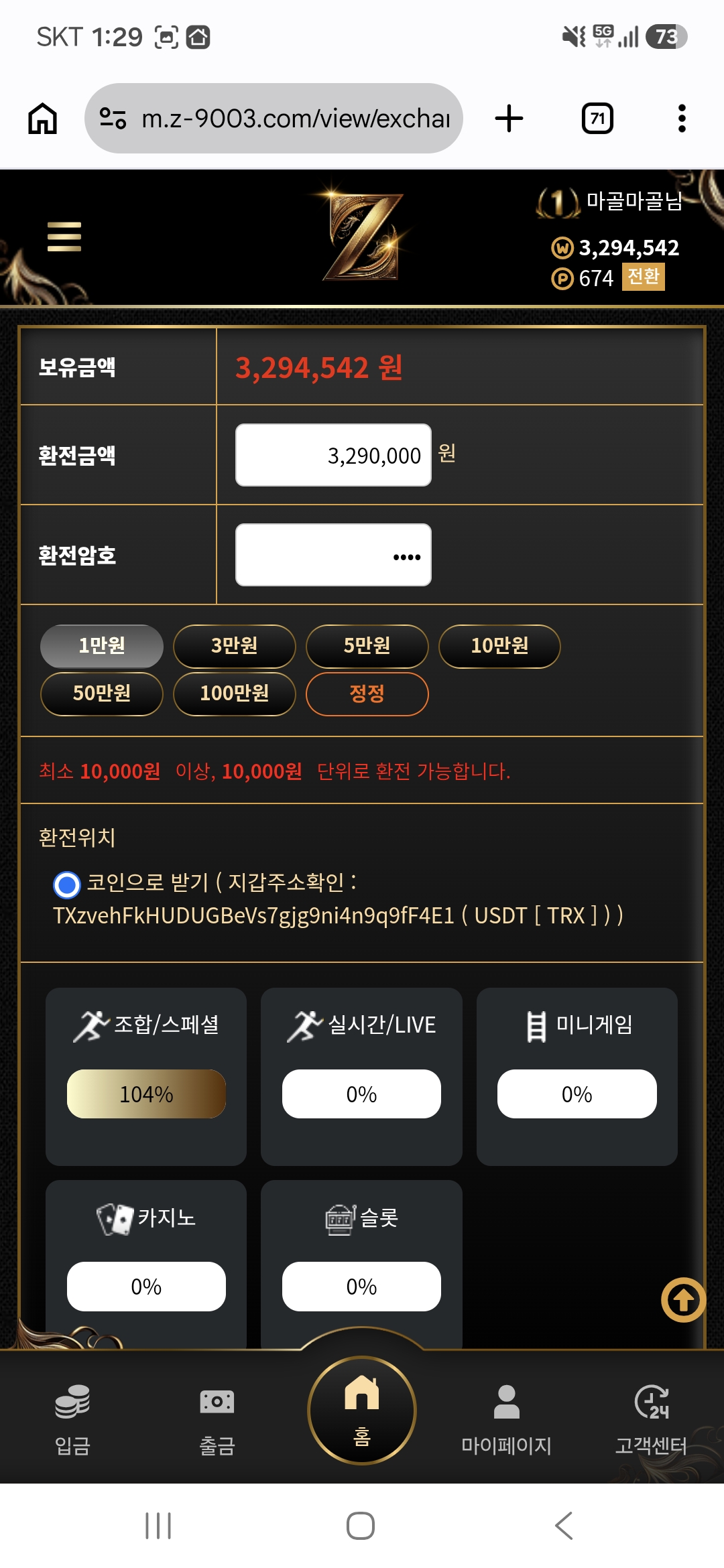Open browser three-dot overflow menu
Image resolution: width=724 pixels, height=1568 pixels.
[682, 119]
